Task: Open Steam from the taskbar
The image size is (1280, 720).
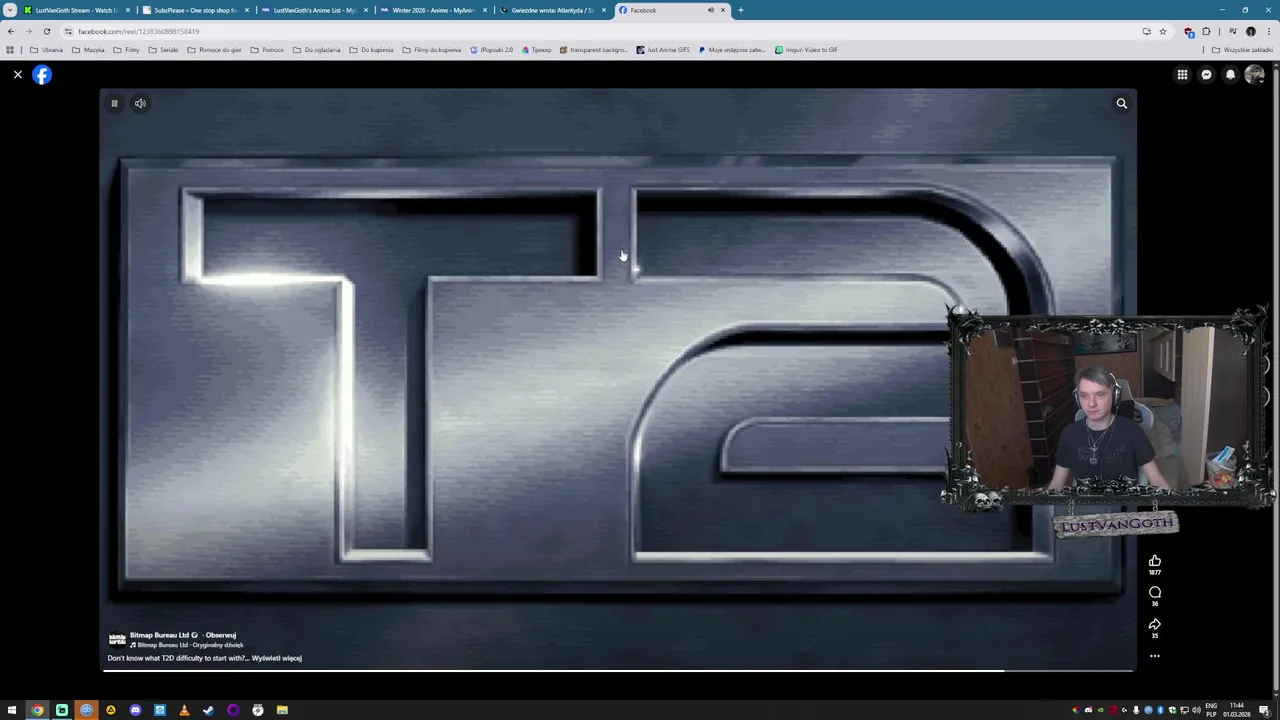Action: click(208, 710)
